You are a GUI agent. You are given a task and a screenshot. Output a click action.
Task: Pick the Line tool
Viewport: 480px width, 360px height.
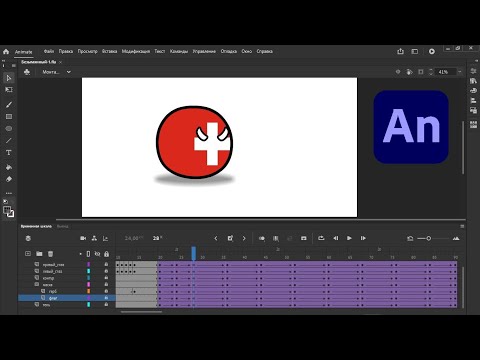[x=9, y=141]
